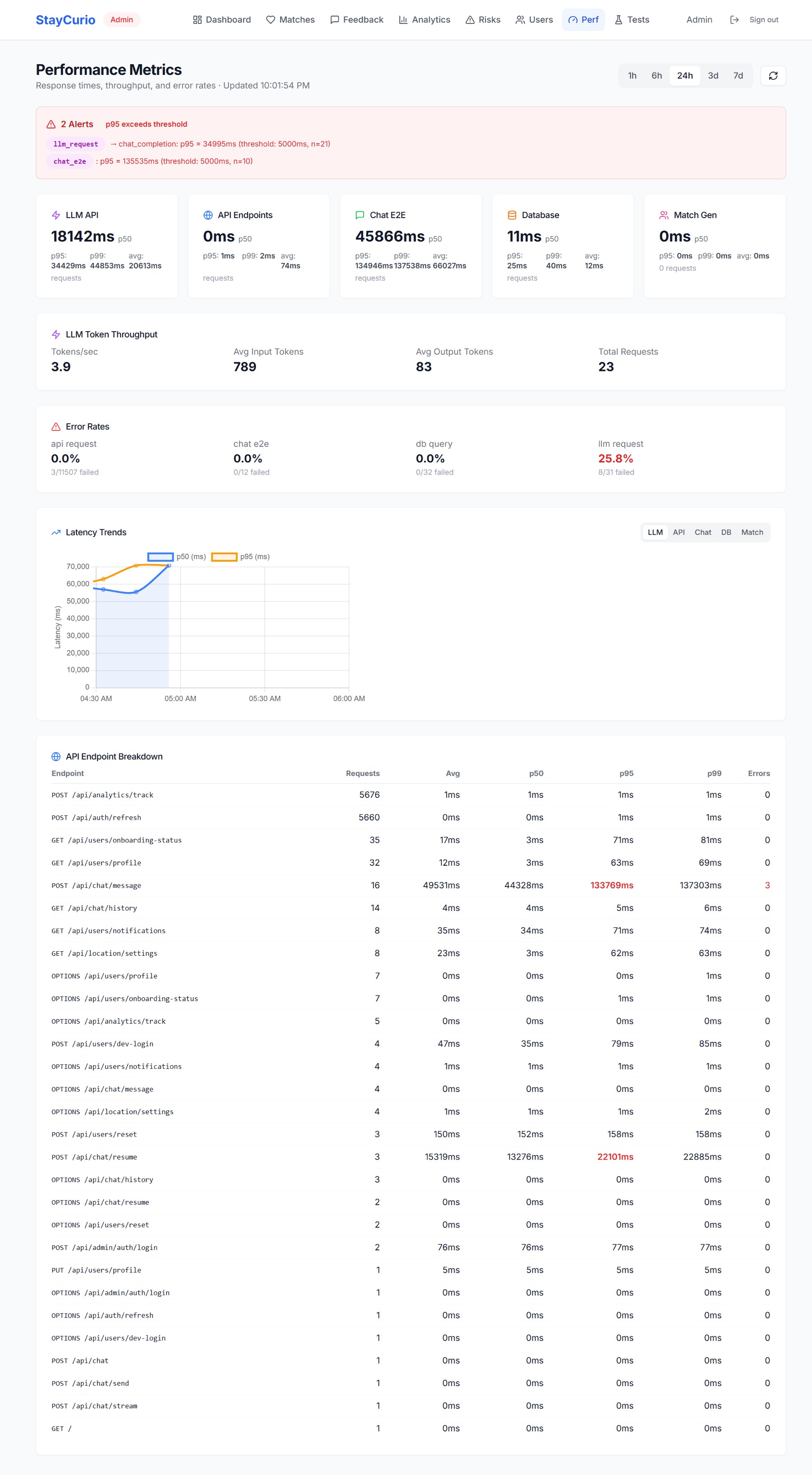
Task: Click the Chat E2E speech bubble icon
Action: 360,215
